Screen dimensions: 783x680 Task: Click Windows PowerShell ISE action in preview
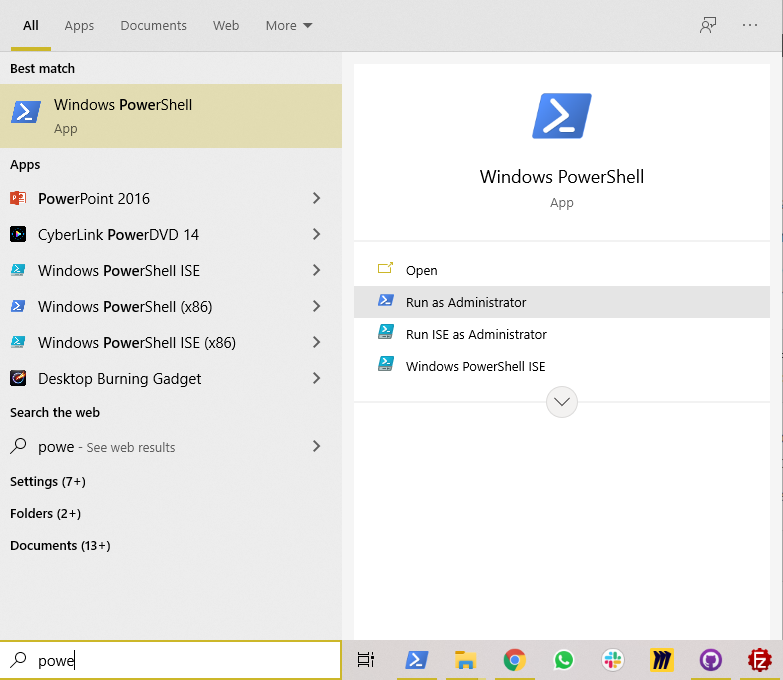562,366
